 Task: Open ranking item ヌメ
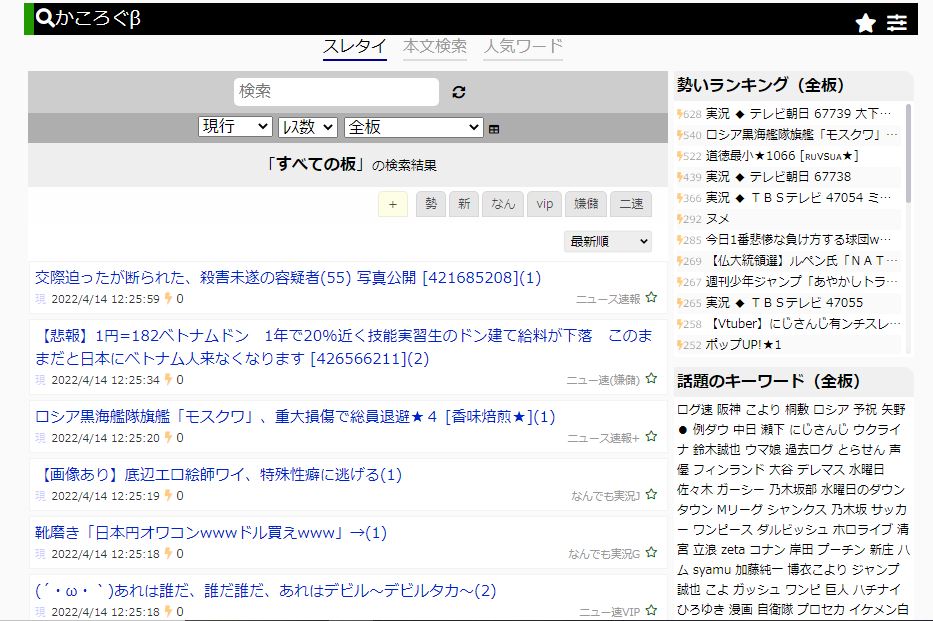tap(717, 219)
